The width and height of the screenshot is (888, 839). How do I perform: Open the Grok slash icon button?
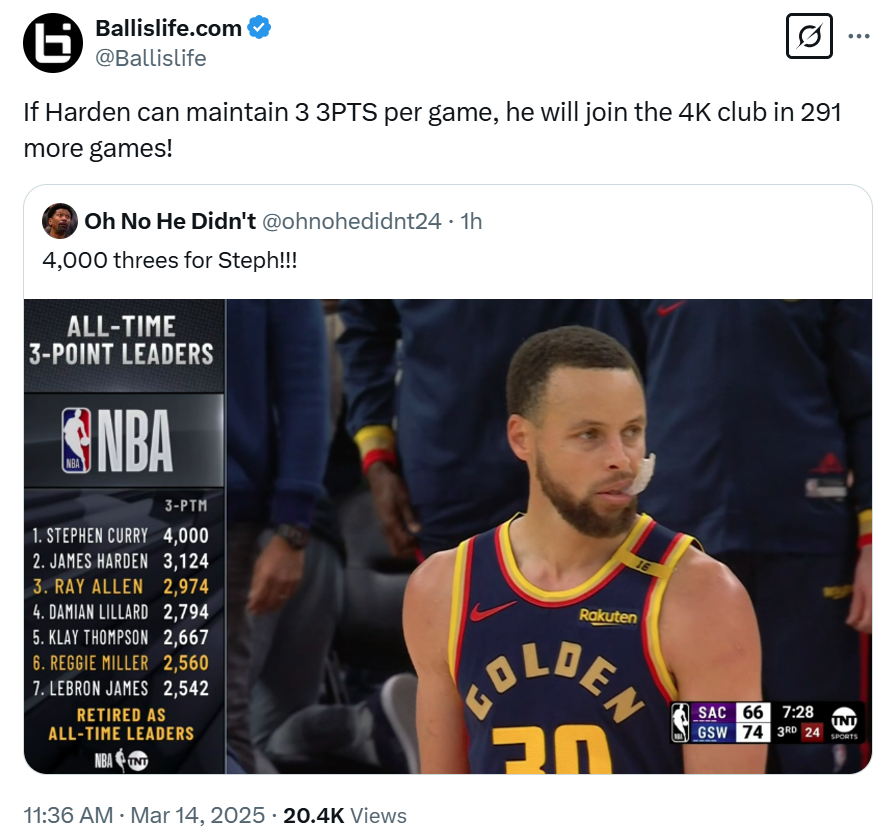click(x=809, y=36)
